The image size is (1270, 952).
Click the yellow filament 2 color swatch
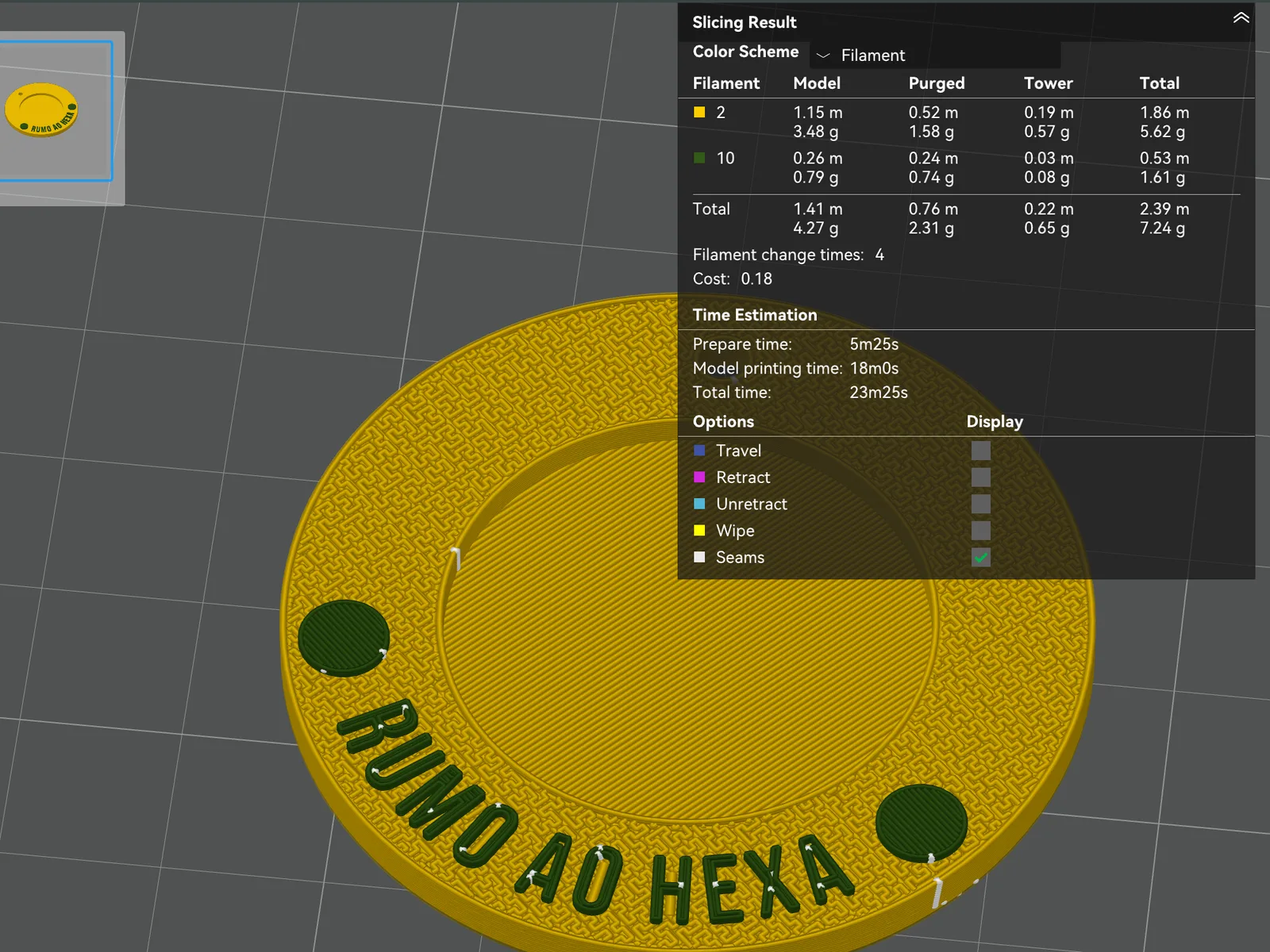coord(699,113)
